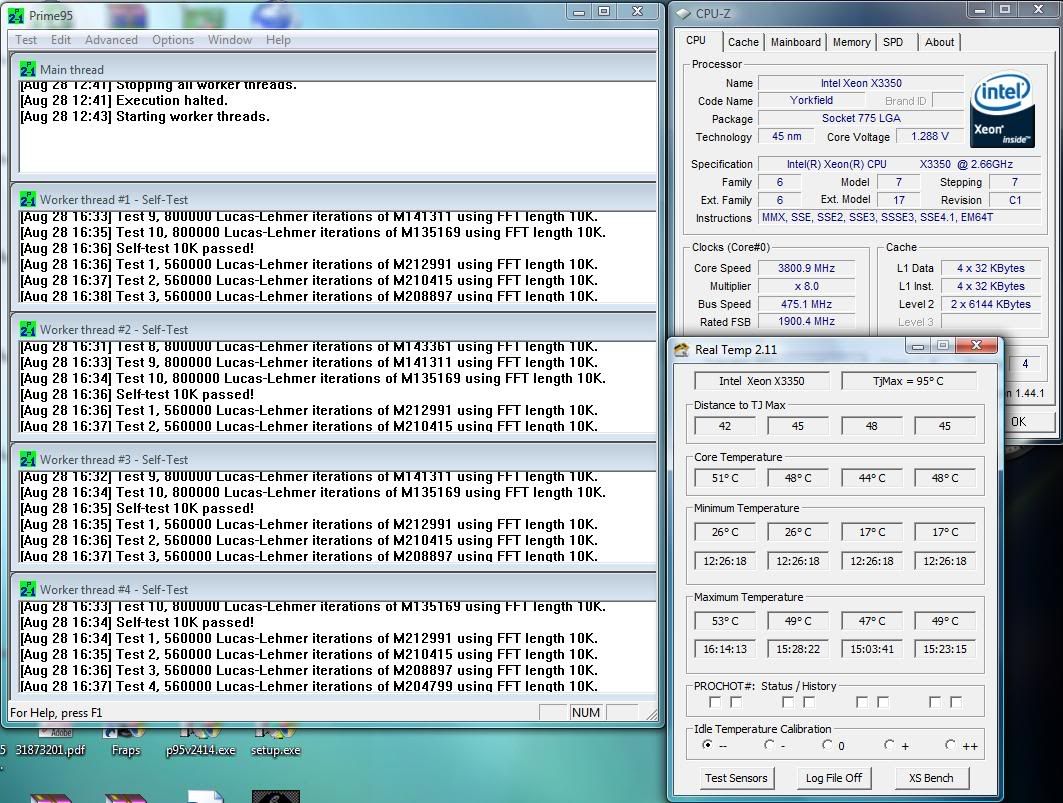Screen dimensions: 1063x803
Task: Open the Test menu in Prime95
Action: (x=26, y=39)
